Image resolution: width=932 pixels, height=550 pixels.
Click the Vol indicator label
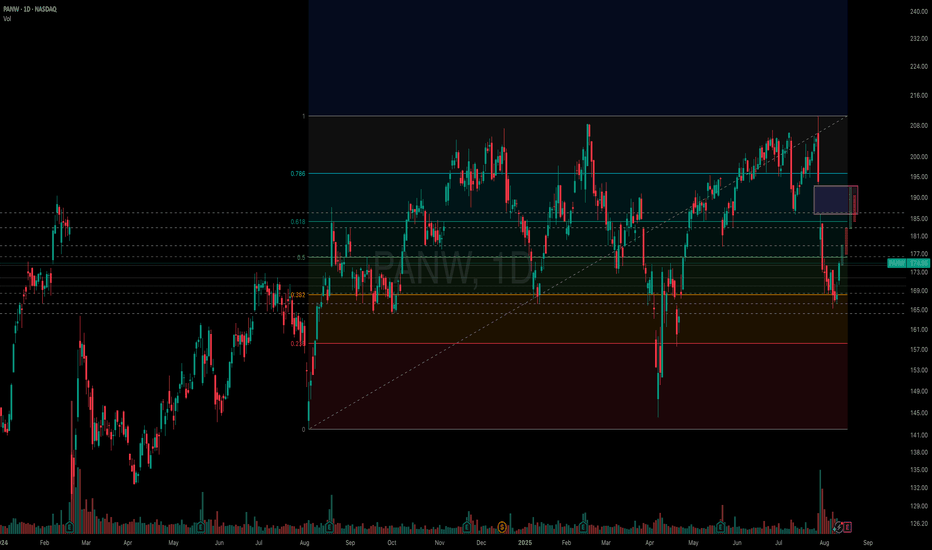pos(7,19)
